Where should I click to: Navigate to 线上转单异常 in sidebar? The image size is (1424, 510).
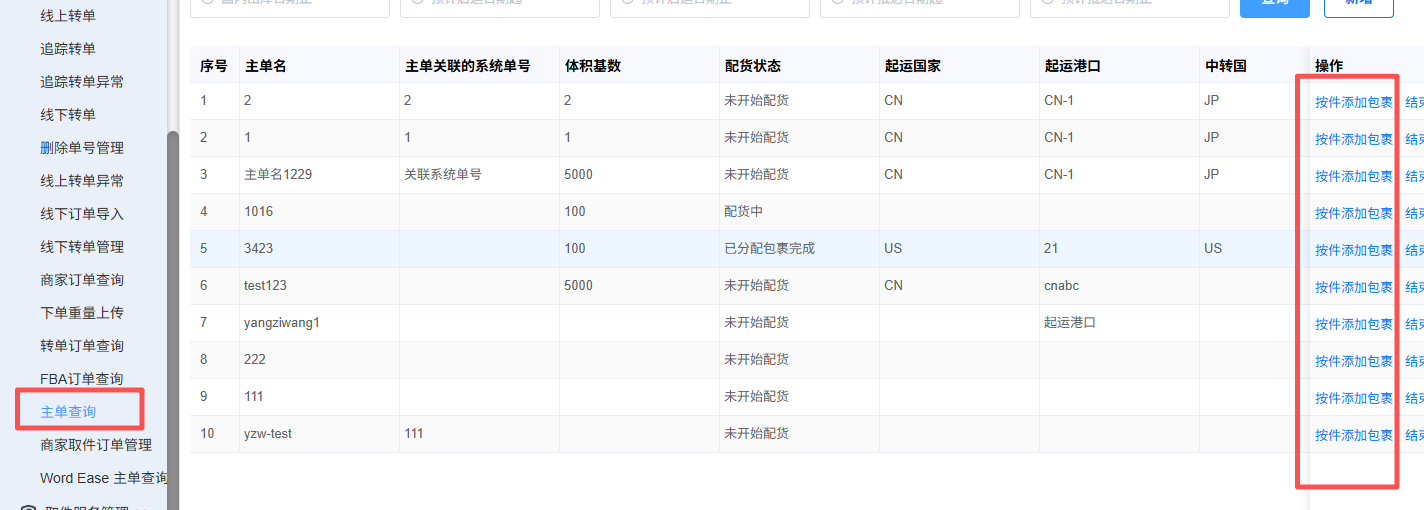click(x=82, y=181)
